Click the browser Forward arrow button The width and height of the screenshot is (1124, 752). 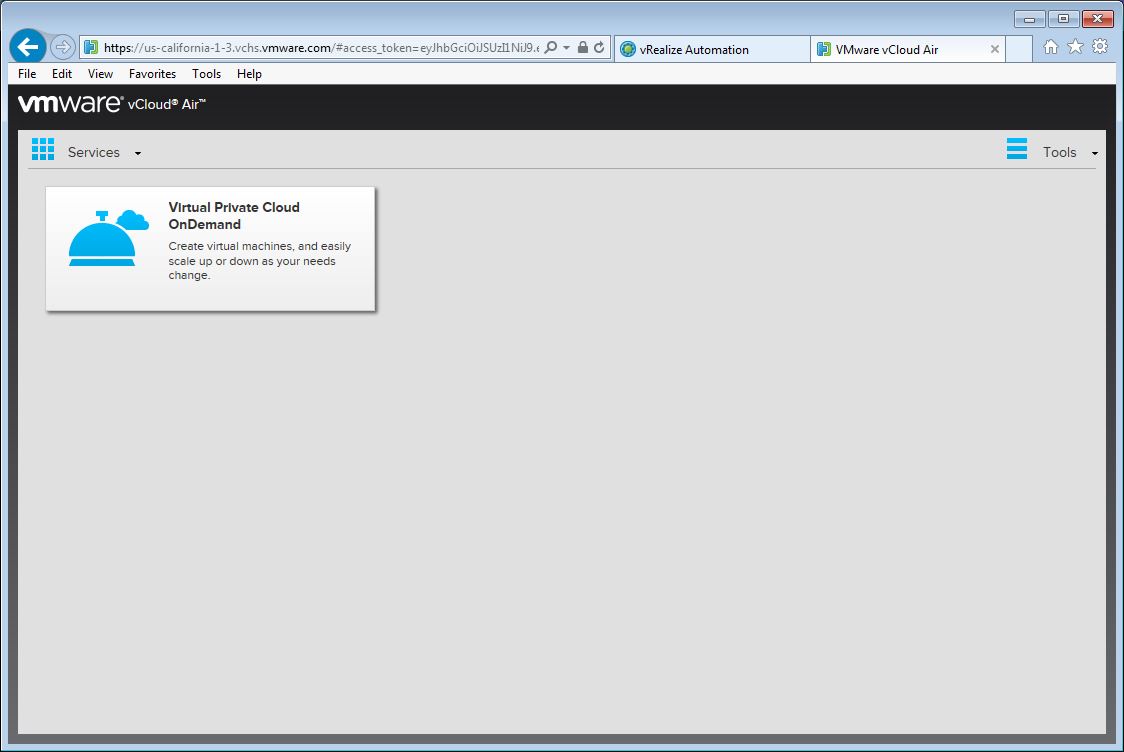tap(62, 47)
